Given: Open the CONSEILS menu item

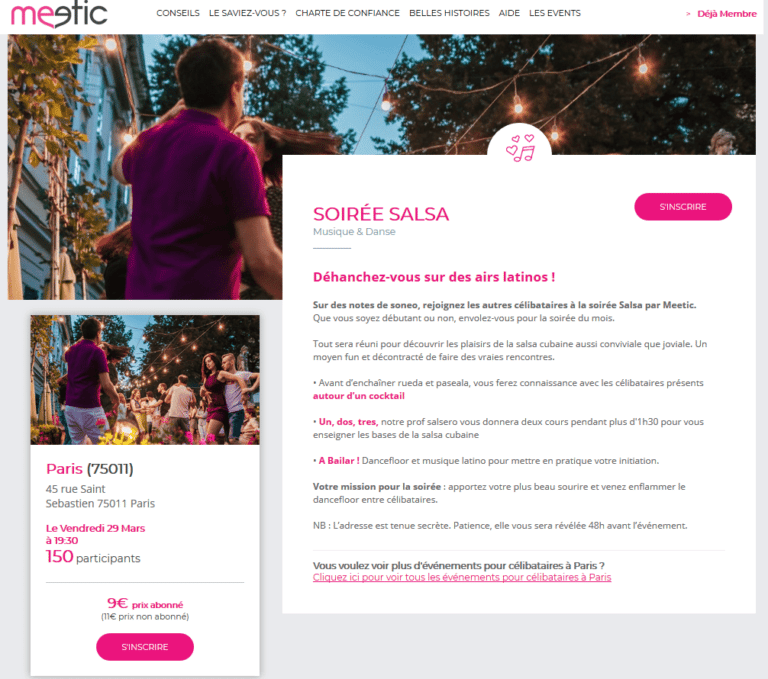Looking at the screenshot, I should point(178,13).
